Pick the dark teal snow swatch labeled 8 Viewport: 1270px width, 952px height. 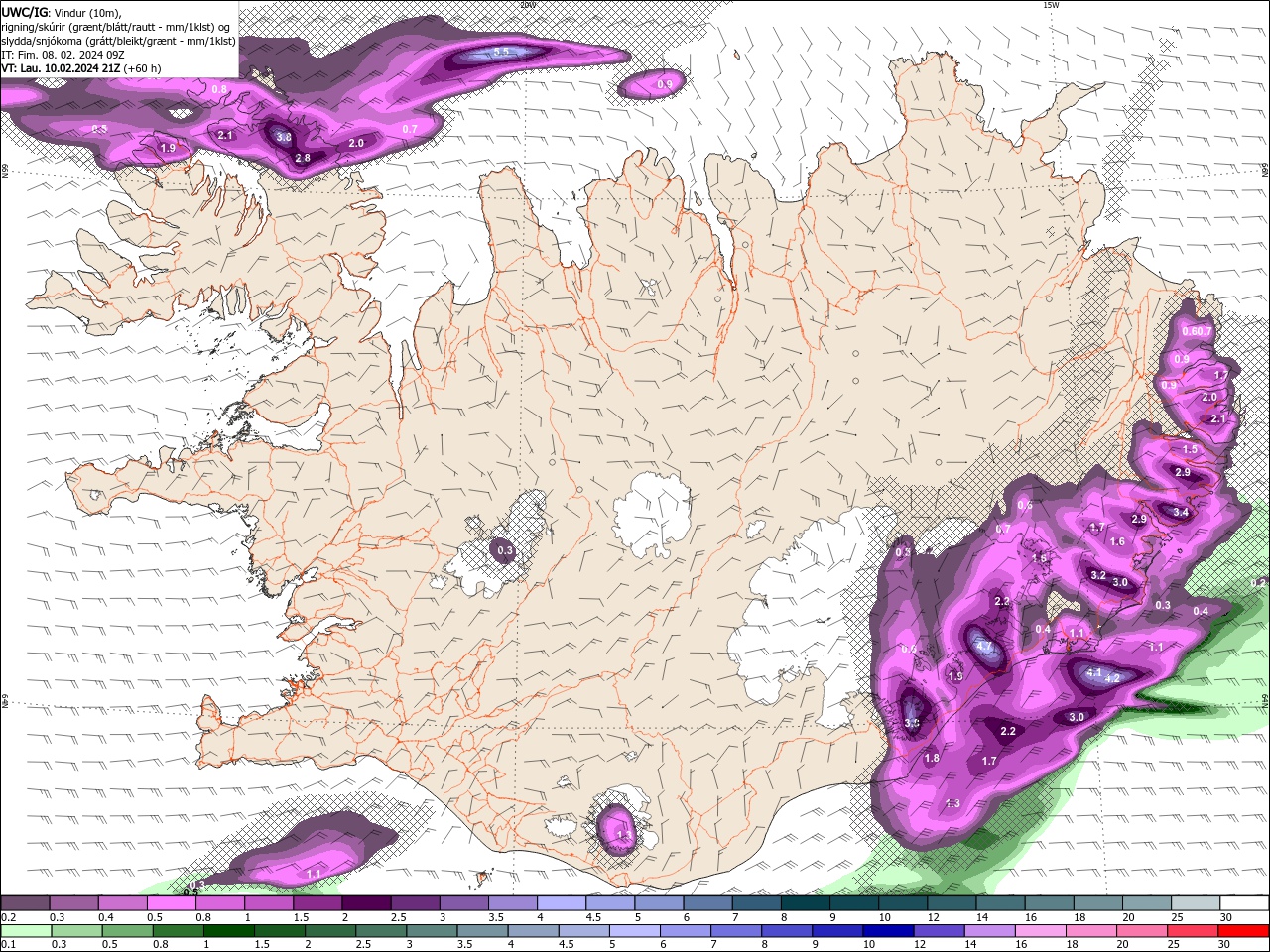click(x=805, y=903)
